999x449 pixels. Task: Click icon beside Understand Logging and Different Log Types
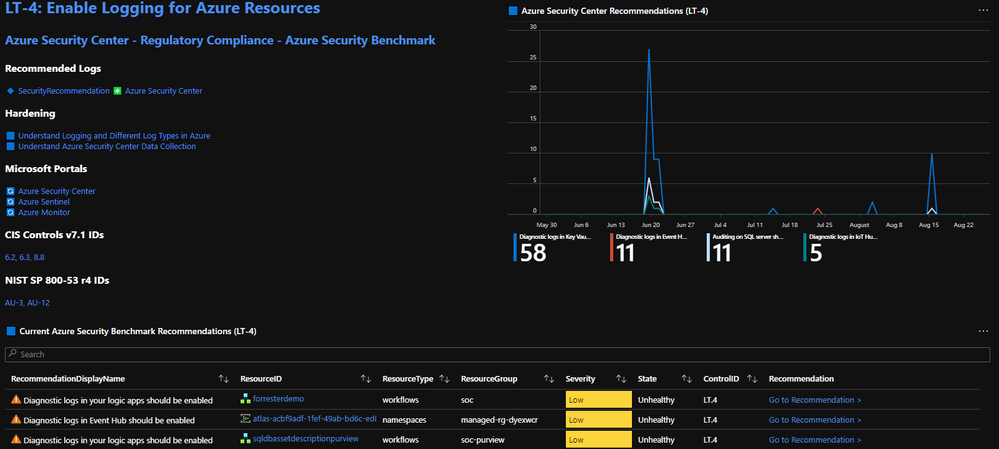point(10,136)
